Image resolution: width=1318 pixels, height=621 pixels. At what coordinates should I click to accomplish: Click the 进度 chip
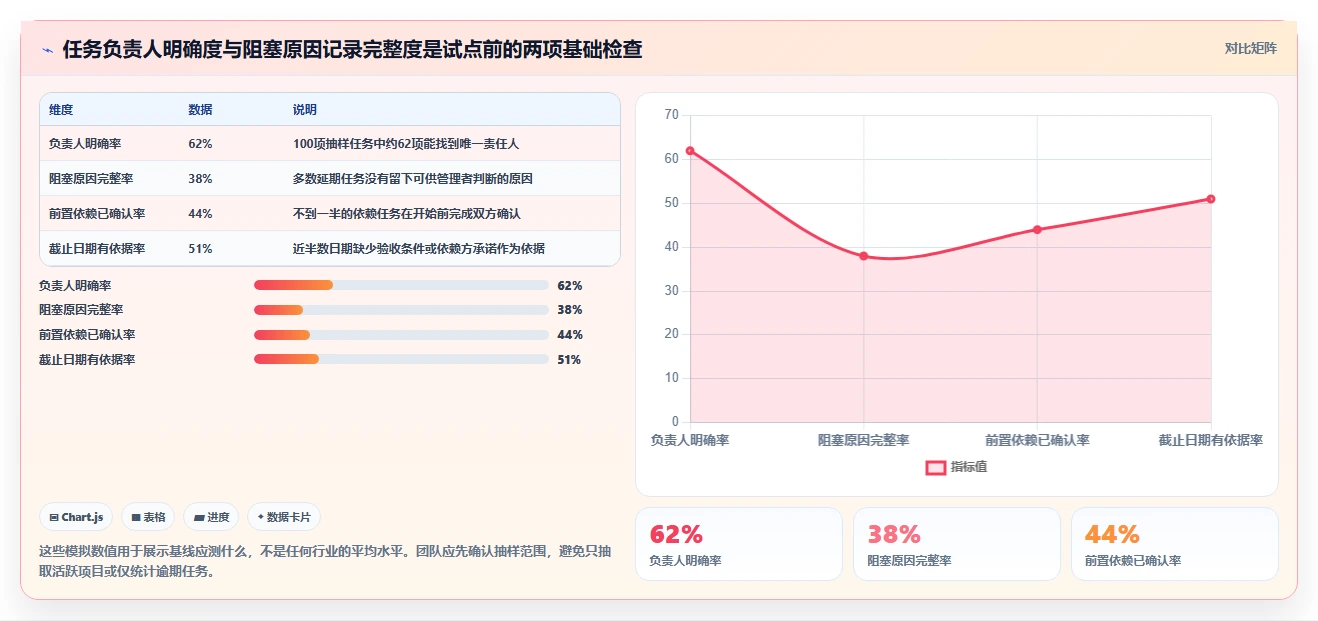coord(211,517)
